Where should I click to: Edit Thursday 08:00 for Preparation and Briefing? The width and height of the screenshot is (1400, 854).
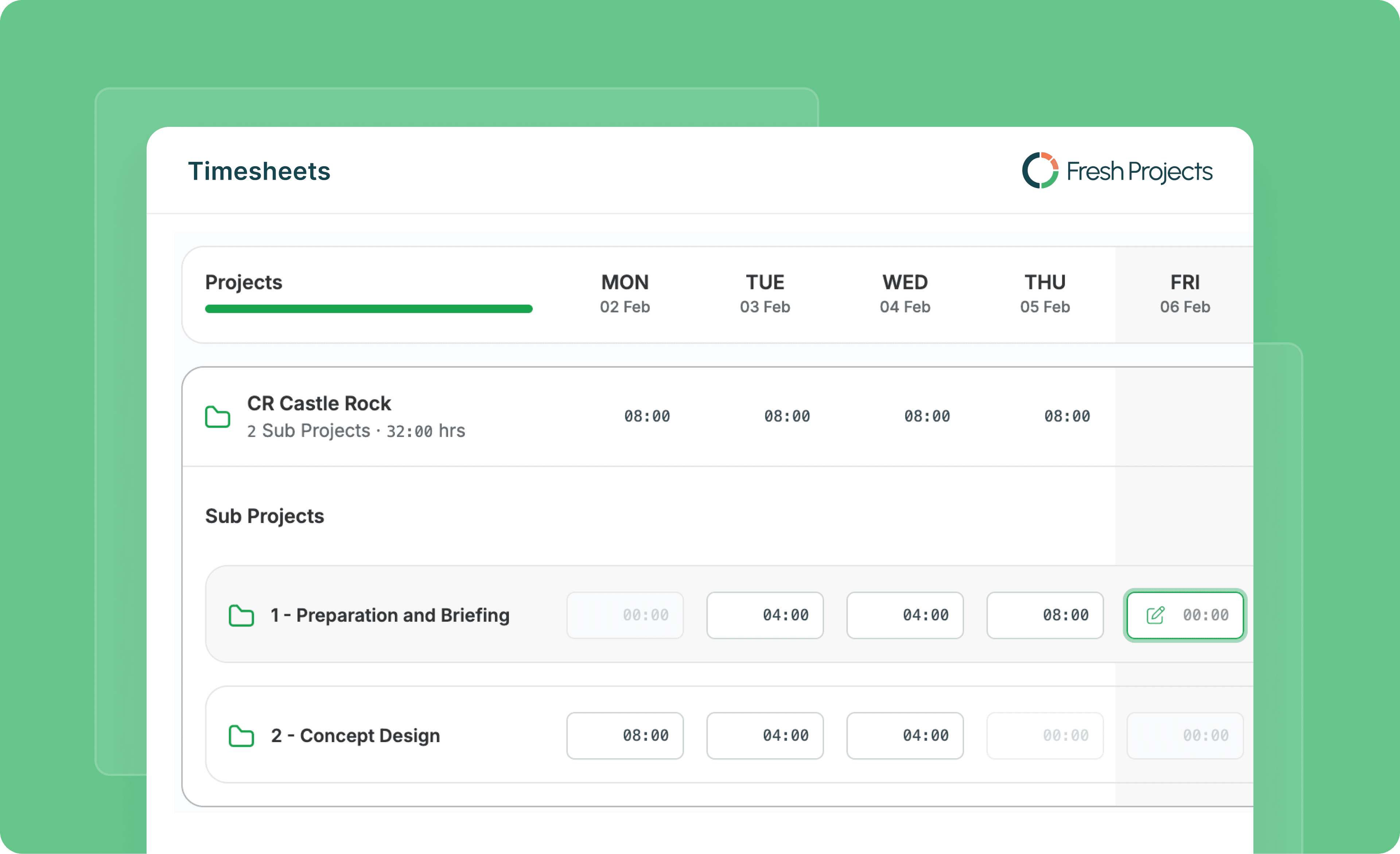point(1045,615)
